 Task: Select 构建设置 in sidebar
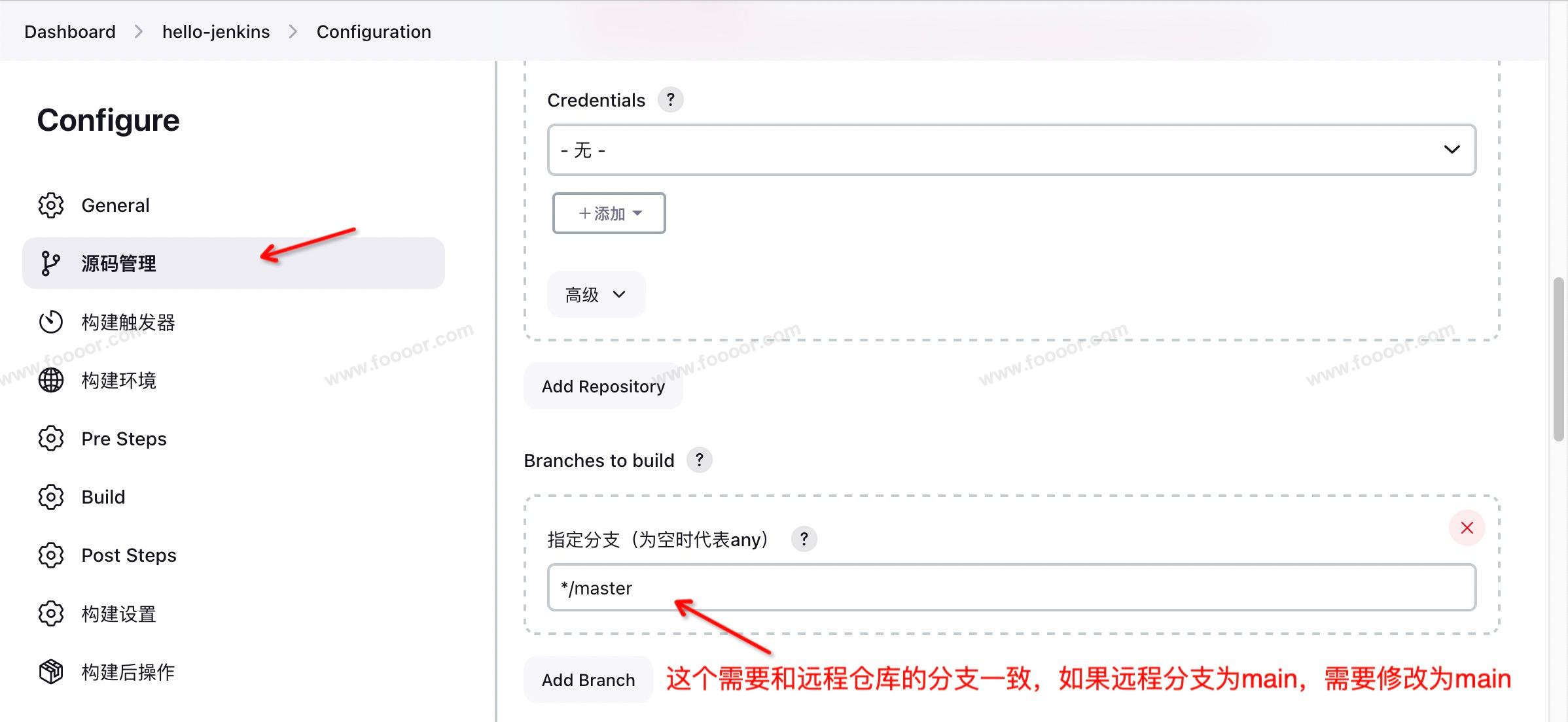coord(118,613)
